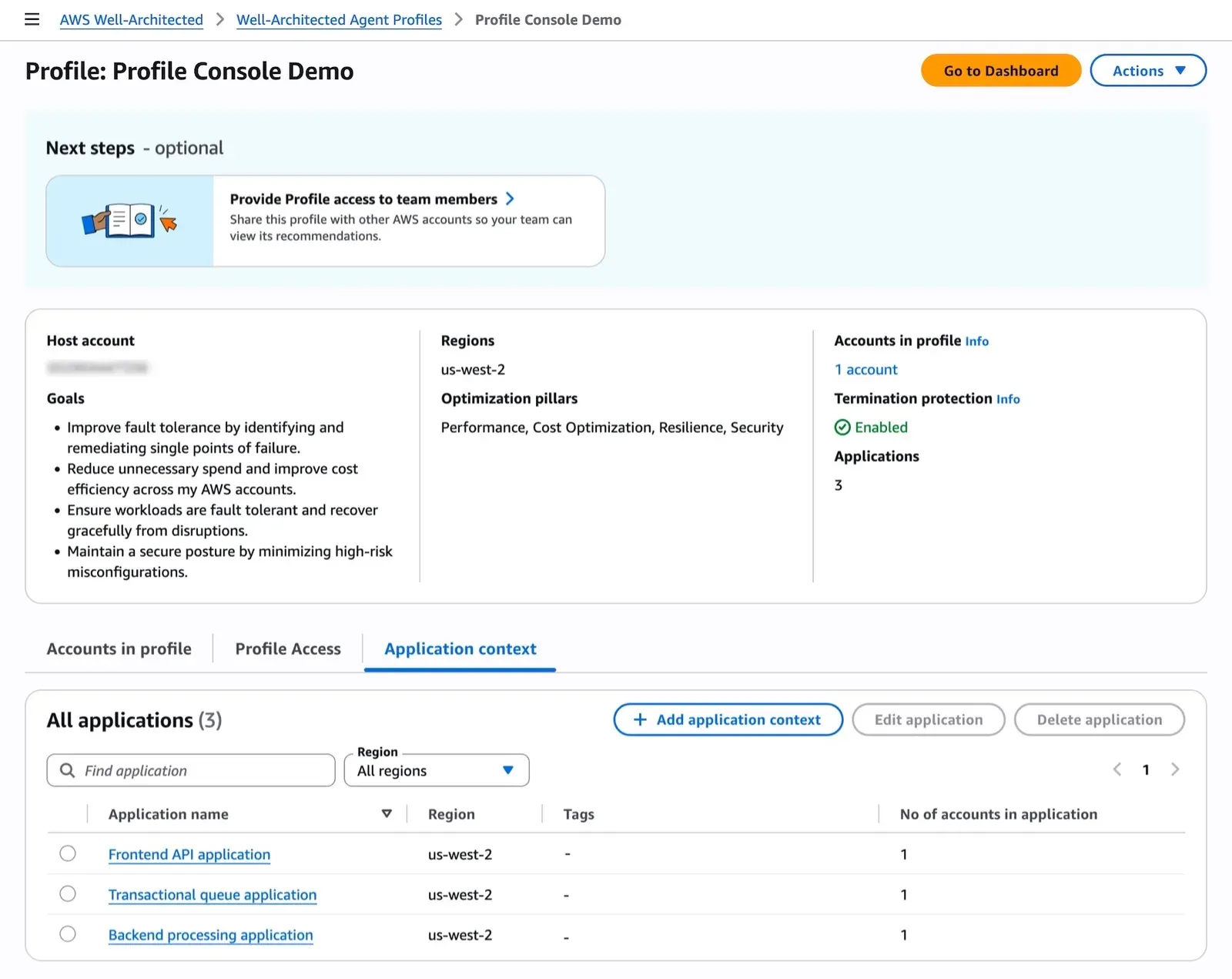Open the Frontend API application link
The height and width of the screenshot is (979, 1232).
(189, 854)
